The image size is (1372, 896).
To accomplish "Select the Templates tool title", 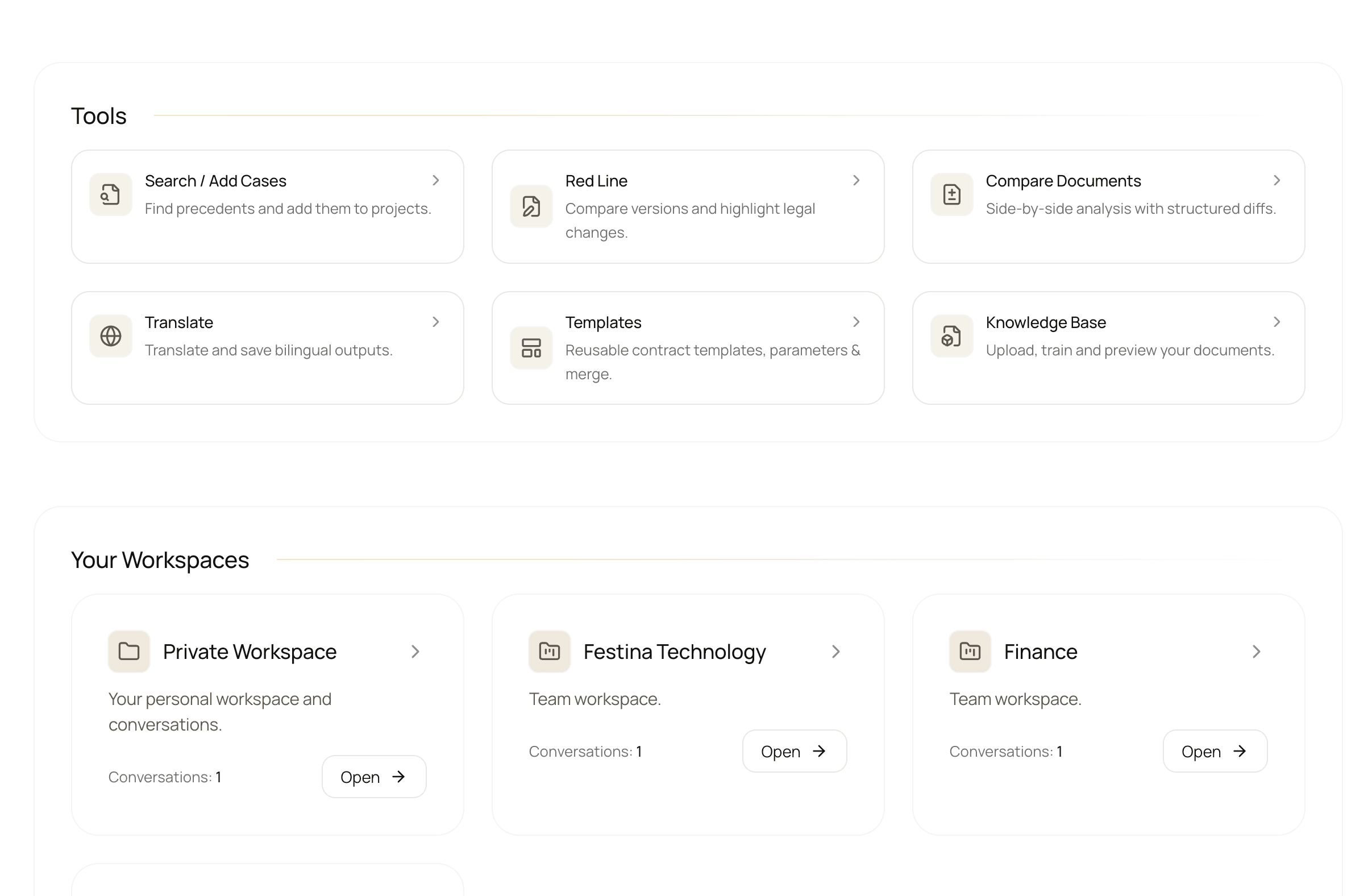I will coord(603,322).
